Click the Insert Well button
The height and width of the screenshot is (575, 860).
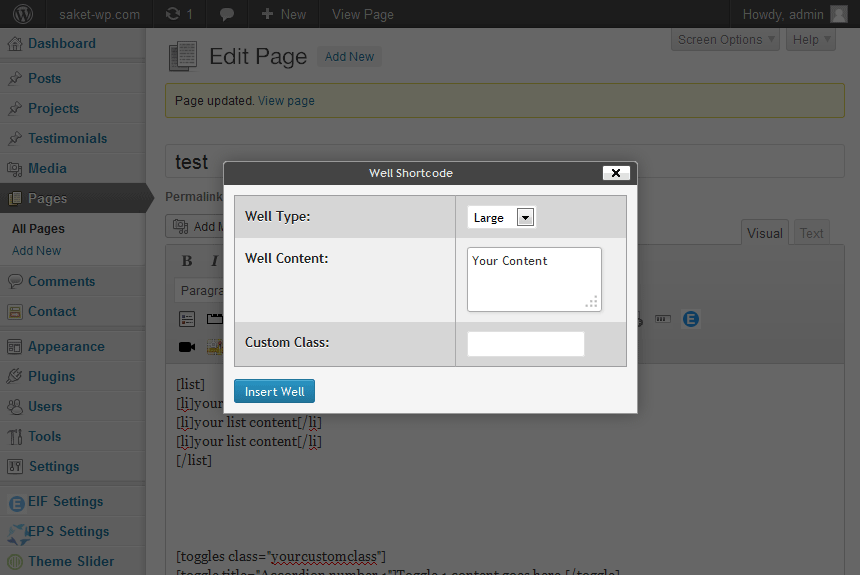pos(274,391)
